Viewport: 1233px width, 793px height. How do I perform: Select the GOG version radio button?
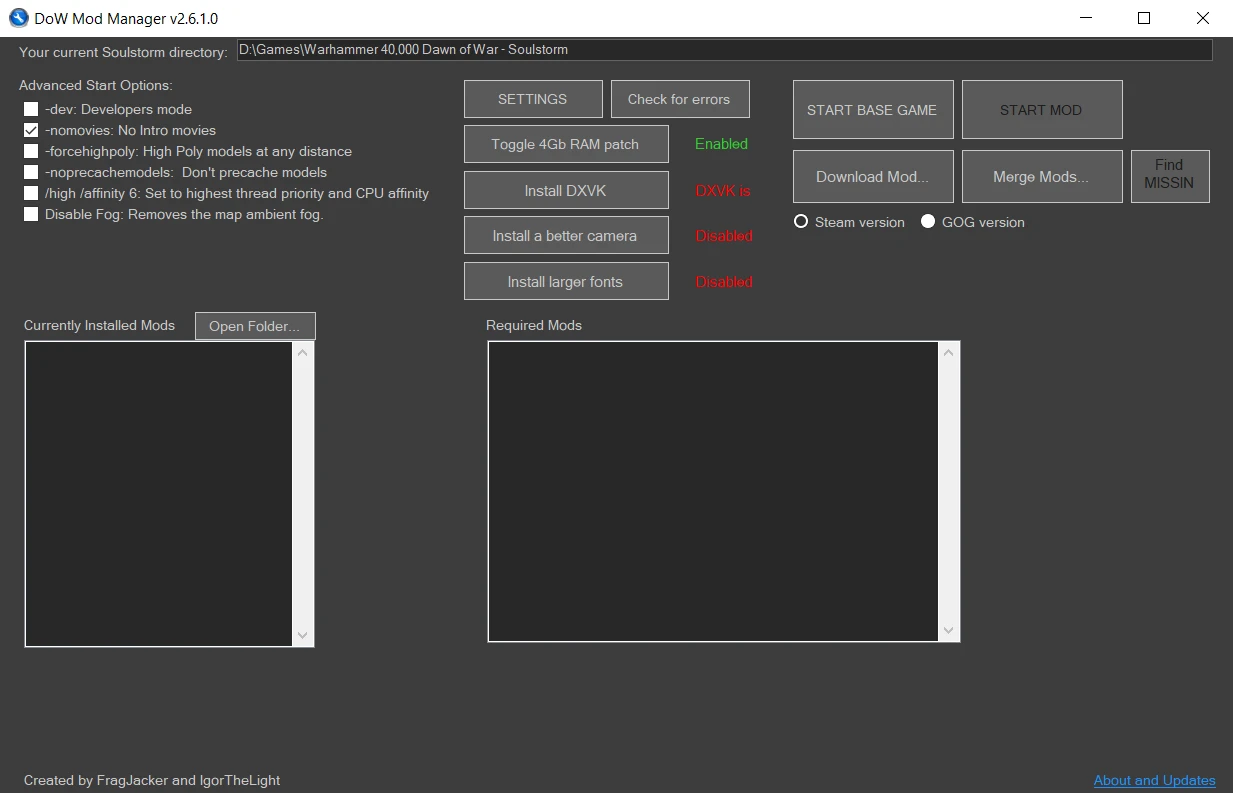(928, 222)
